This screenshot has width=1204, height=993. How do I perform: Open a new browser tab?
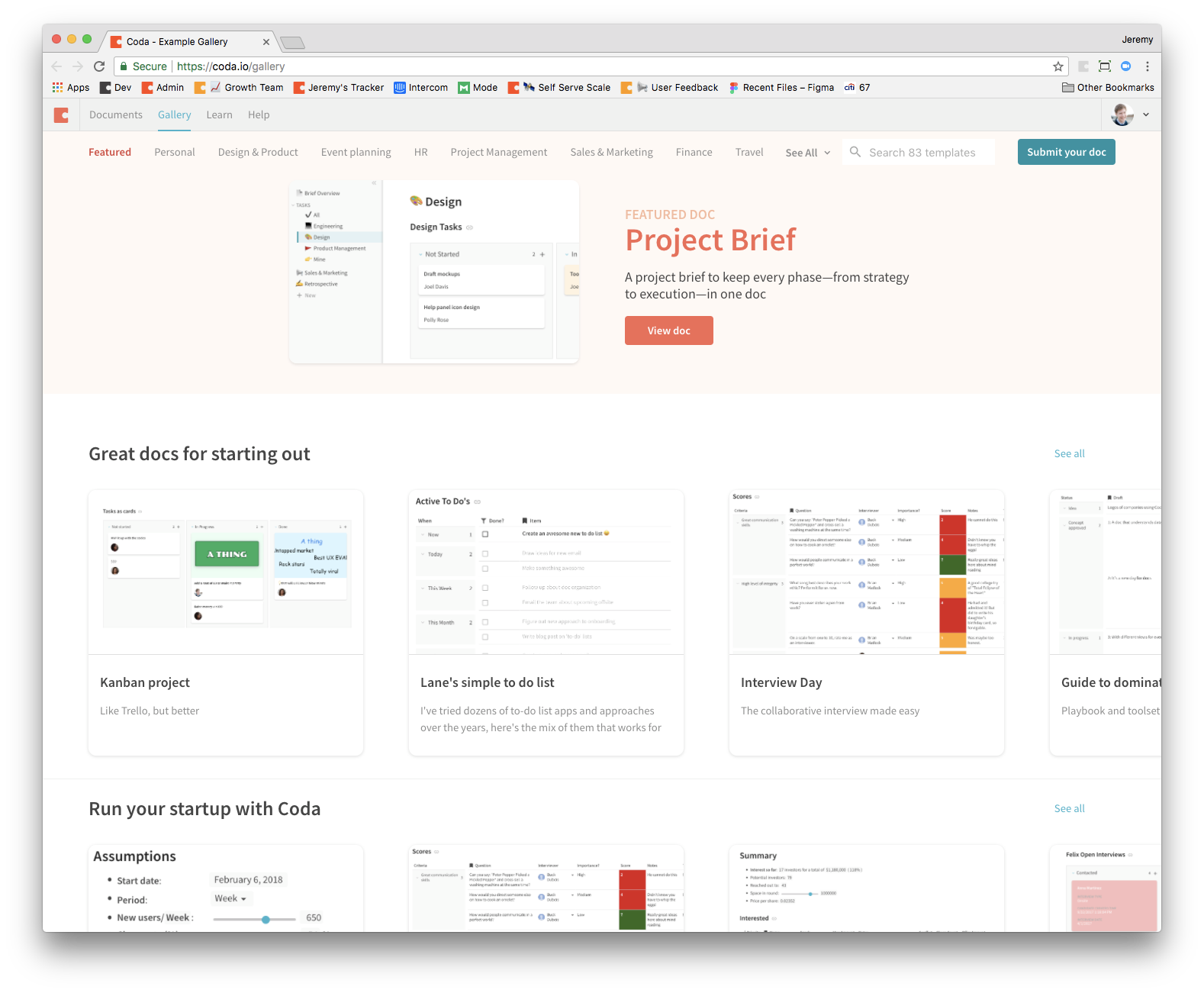tap(292, 42)
